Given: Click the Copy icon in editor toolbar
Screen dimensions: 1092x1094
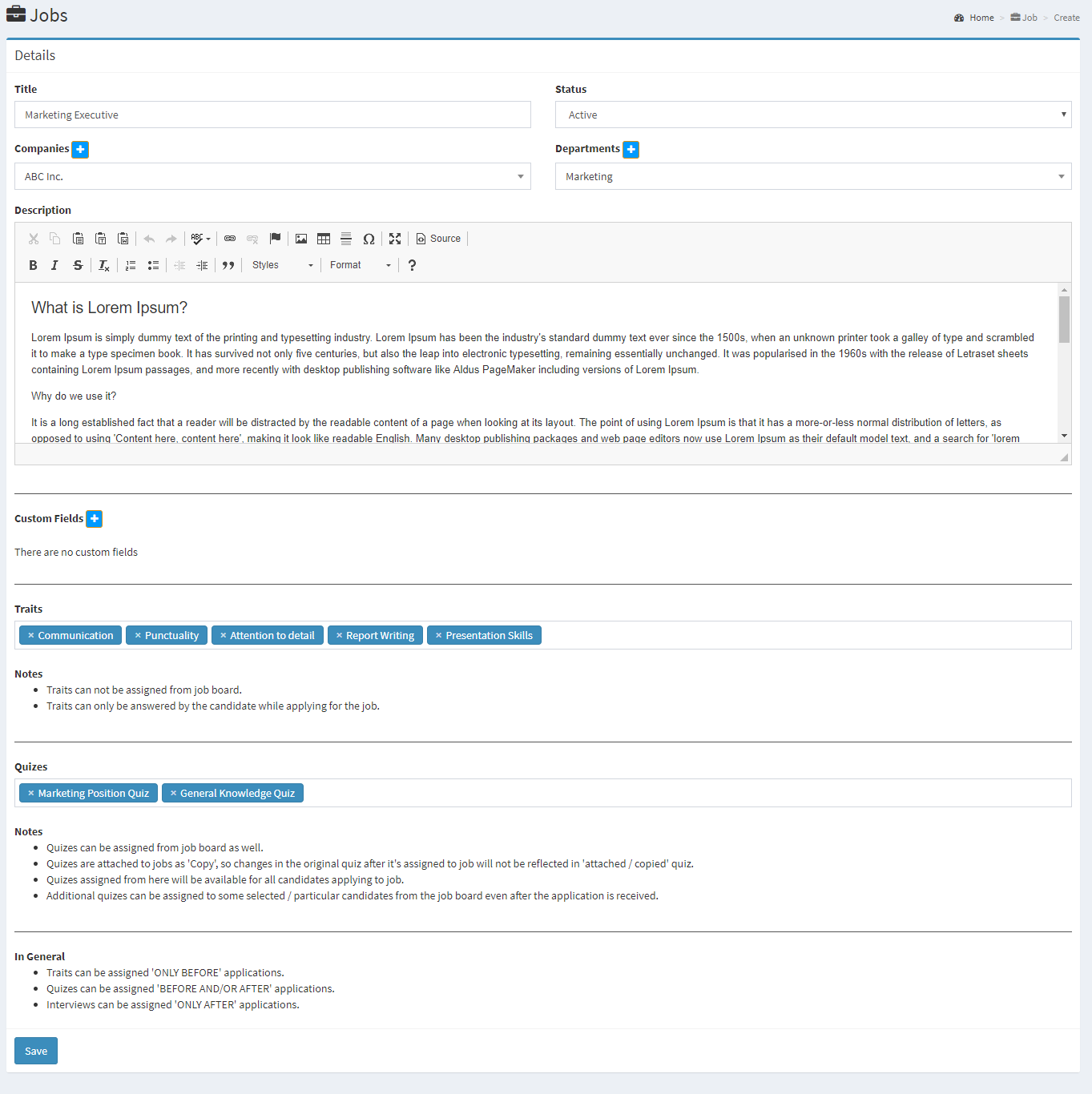Looking at the screenshot, I should (x=55, y=239).
